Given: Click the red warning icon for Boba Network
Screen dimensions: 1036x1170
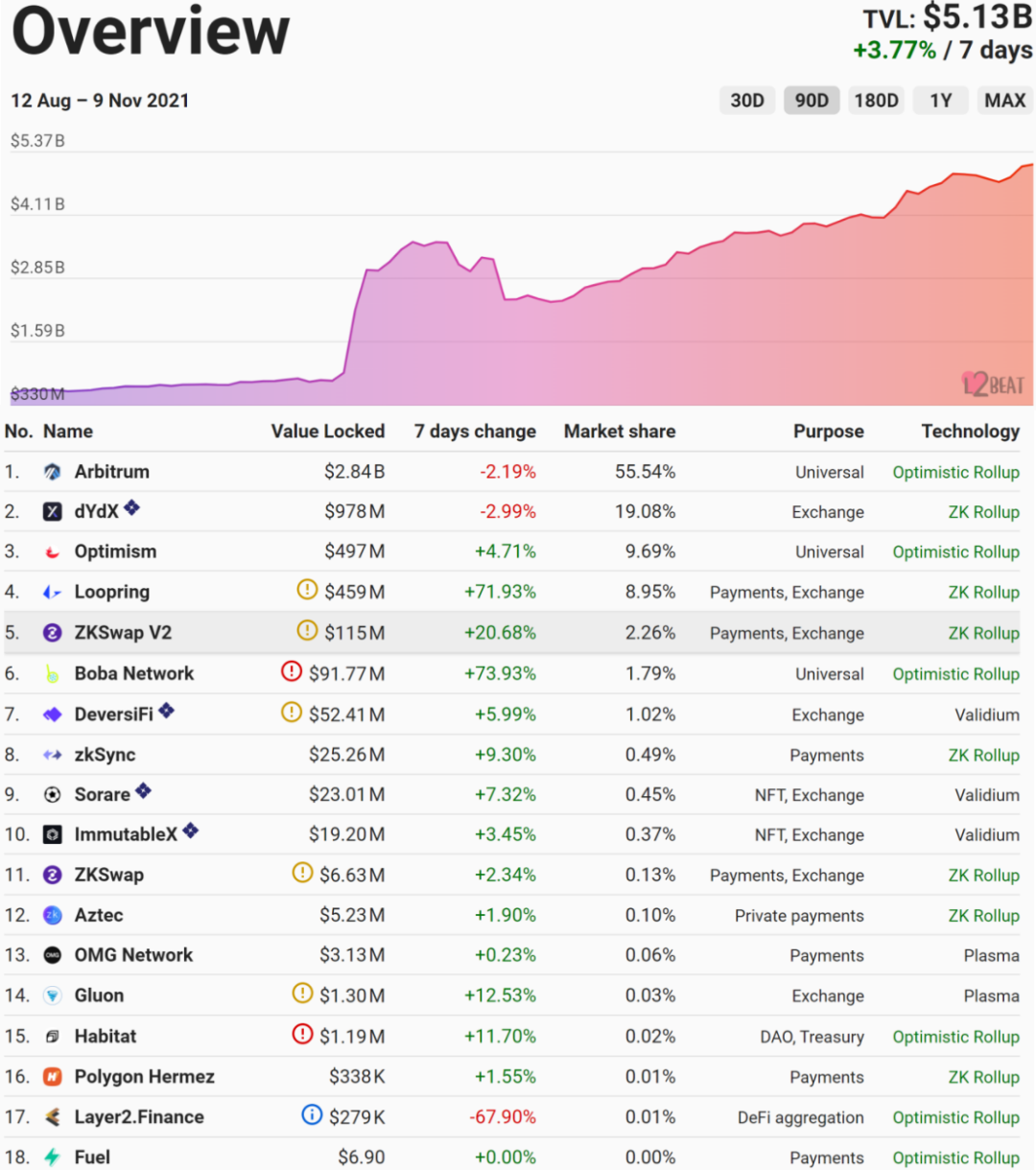Looking at the screenshot, I should 292,670.
